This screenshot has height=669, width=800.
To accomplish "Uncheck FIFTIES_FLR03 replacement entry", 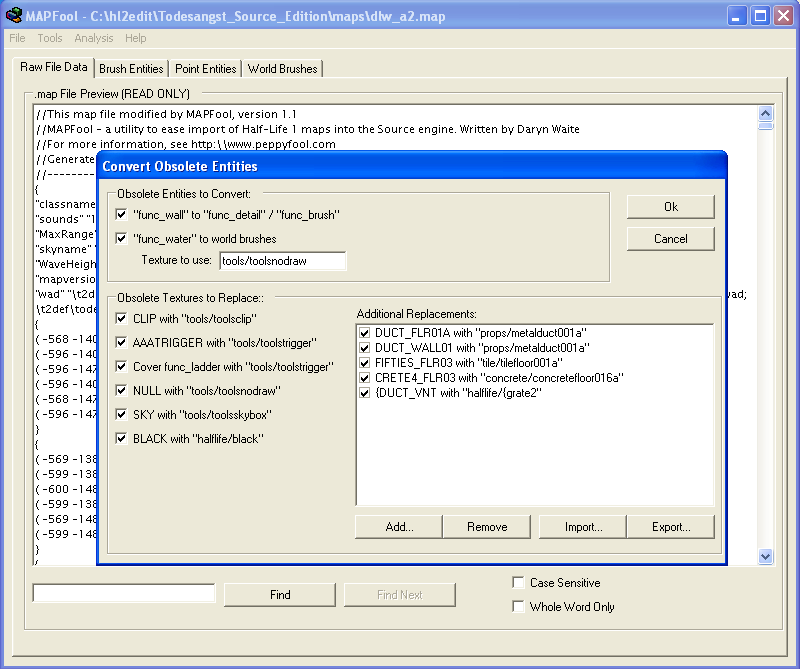I will point(364,363).
